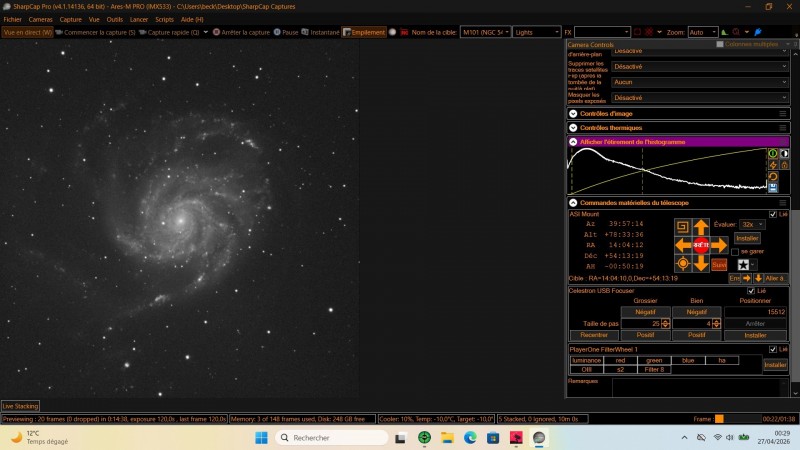800x450 pixels.
Task: Collapse the Contrôles d'image section
Action: [x=573, y=114]
